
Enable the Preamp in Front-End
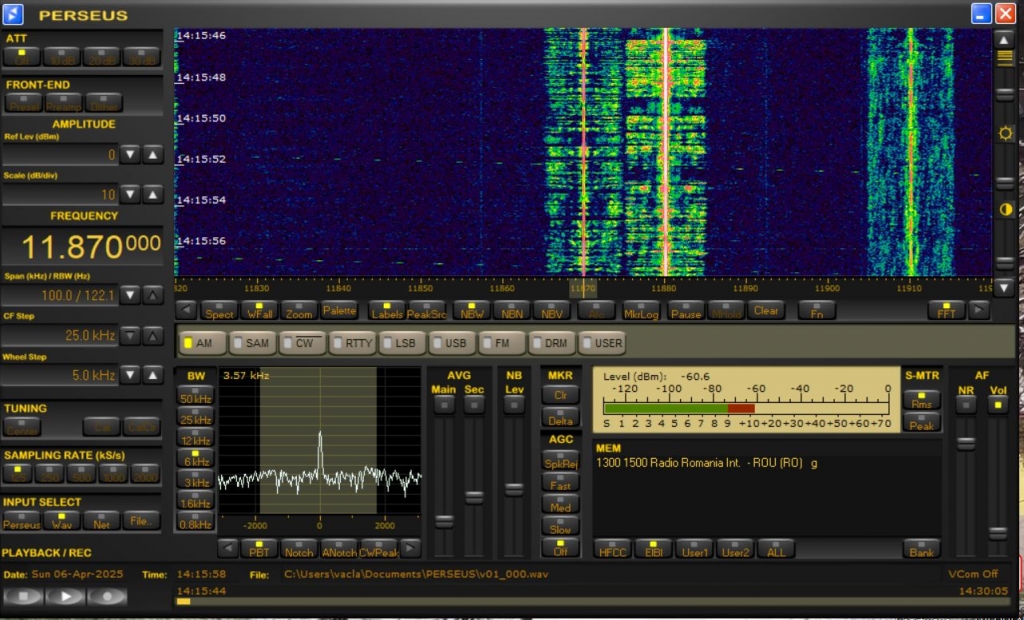tap(63, 103)
